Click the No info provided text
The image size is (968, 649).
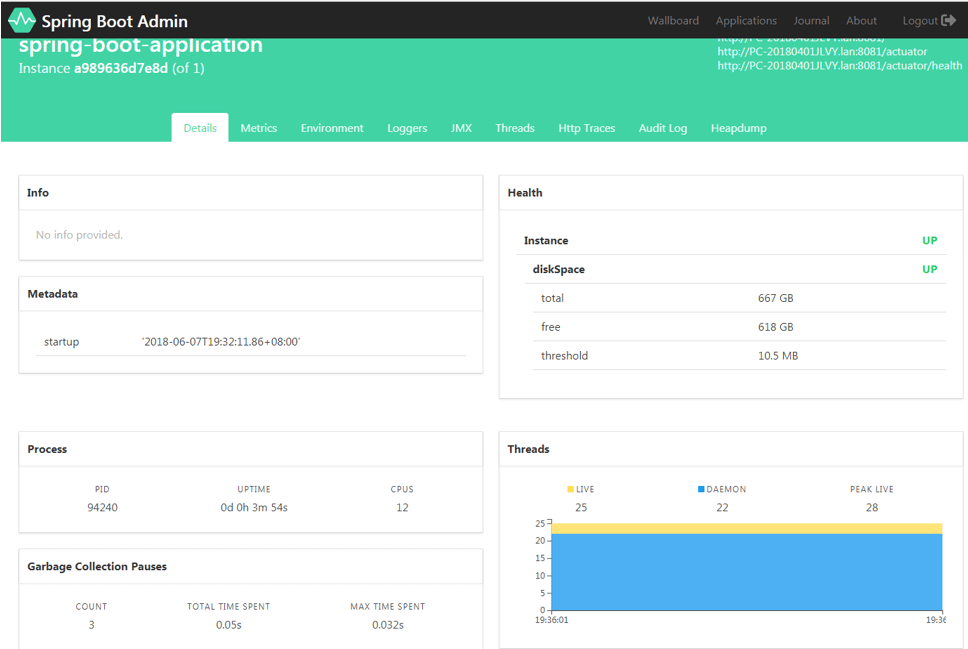point(79,235)
